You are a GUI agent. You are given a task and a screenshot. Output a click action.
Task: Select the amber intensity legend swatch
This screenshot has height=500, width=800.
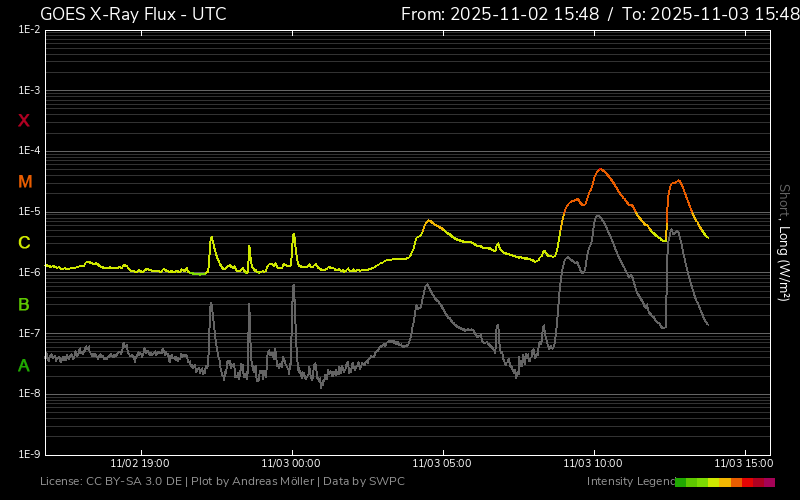click(725, 482)
